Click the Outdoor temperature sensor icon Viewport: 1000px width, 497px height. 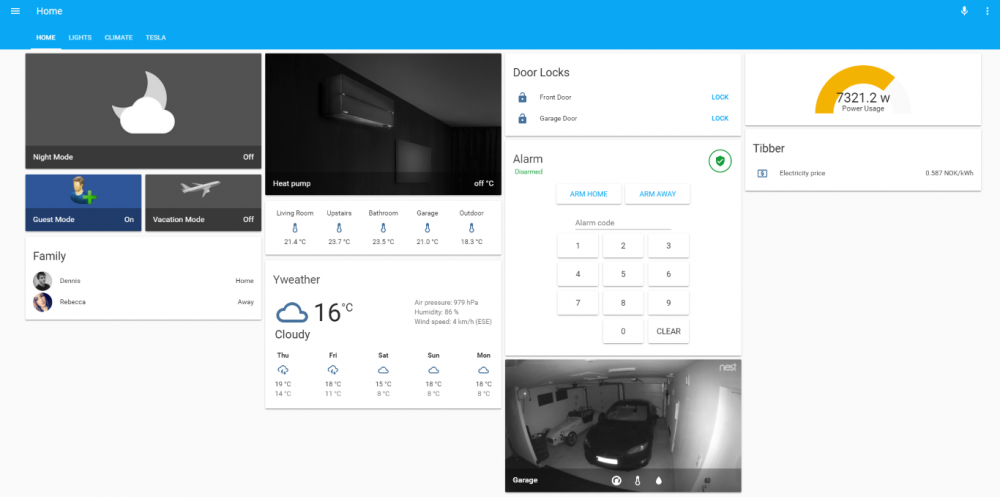[471, 228]
